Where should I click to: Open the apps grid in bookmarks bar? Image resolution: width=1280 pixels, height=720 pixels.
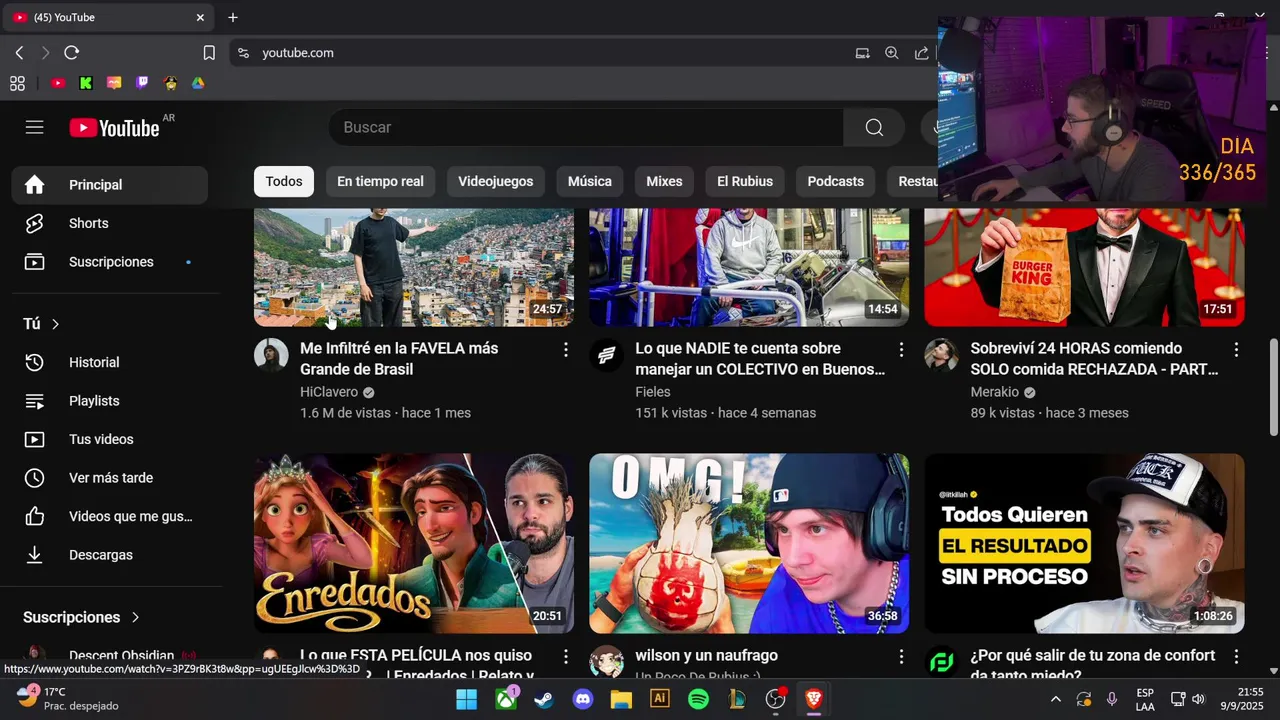click(17, 83)
